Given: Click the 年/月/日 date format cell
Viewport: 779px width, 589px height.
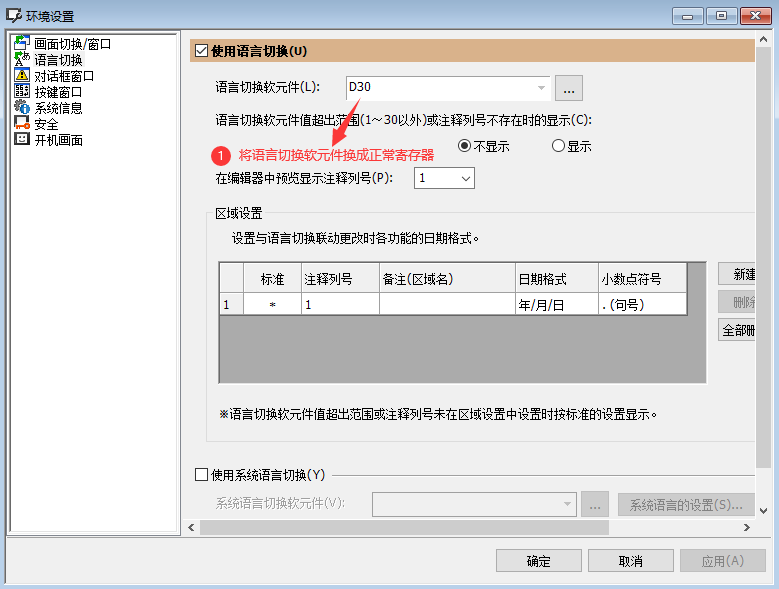Looking at the screenshot, I should tap(556, 304).
